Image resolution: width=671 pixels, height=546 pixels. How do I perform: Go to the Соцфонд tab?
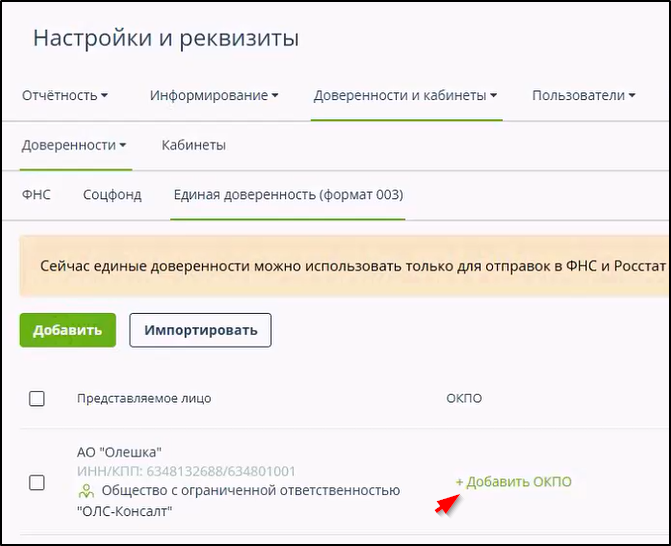click(x=112, y=195)
